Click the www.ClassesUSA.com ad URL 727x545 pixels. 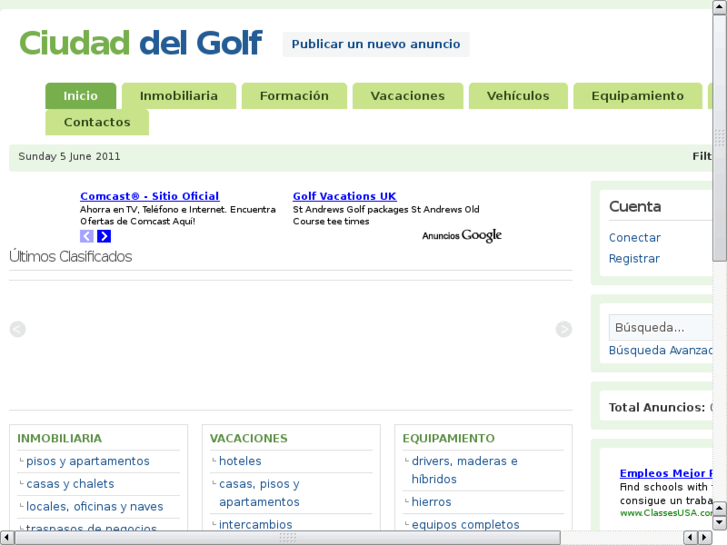click(666, 513)
